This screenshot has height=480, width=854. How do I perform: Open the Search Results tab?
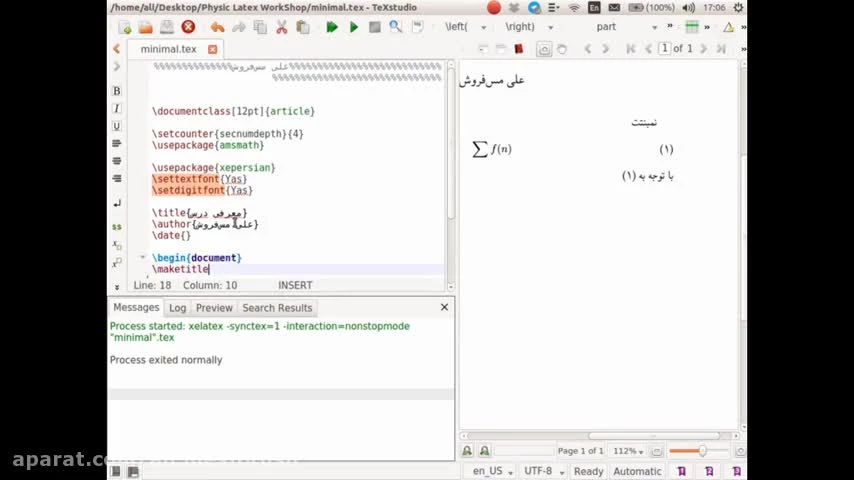[x=277, y=308]
